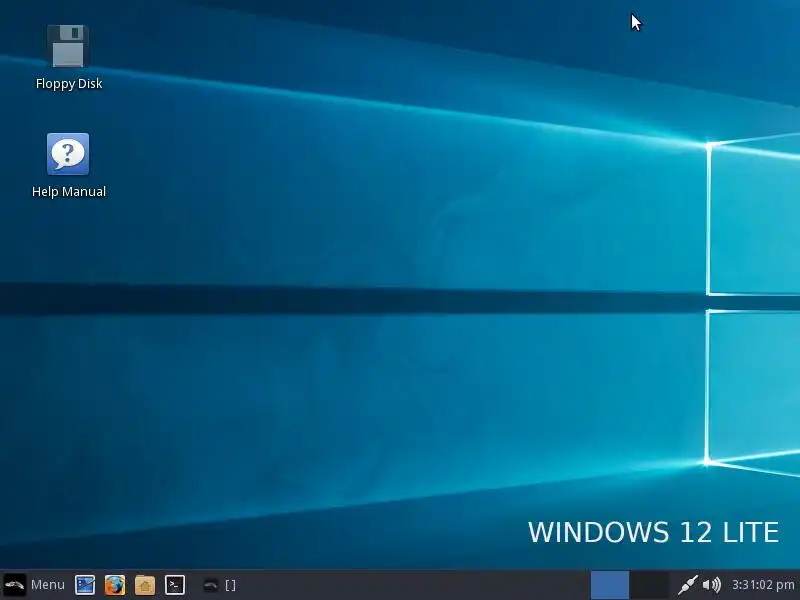Launch Firefox from the taskbar
Screen dimensions: 800x600
tap(115, 585)
